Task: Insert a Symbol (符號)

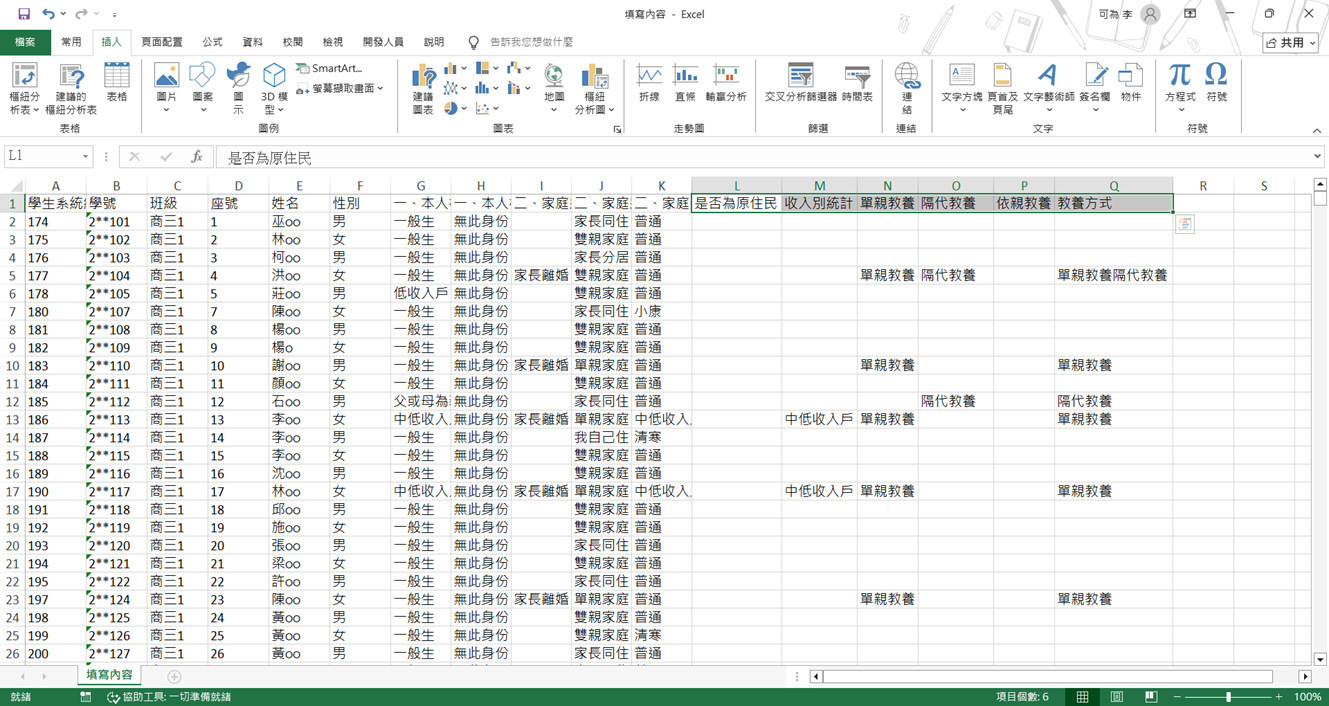Action: (1216, 84)
